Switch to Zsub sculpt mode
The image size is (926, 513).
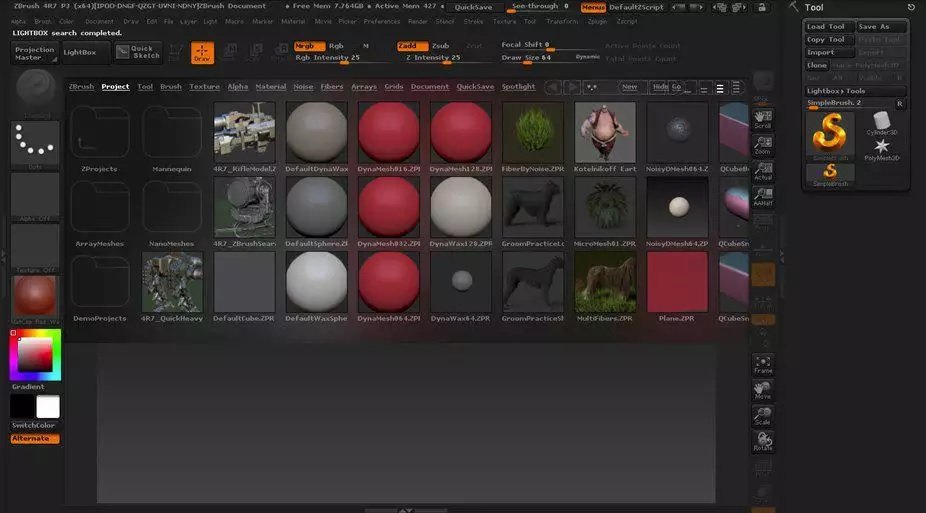[x=441, y=46]
